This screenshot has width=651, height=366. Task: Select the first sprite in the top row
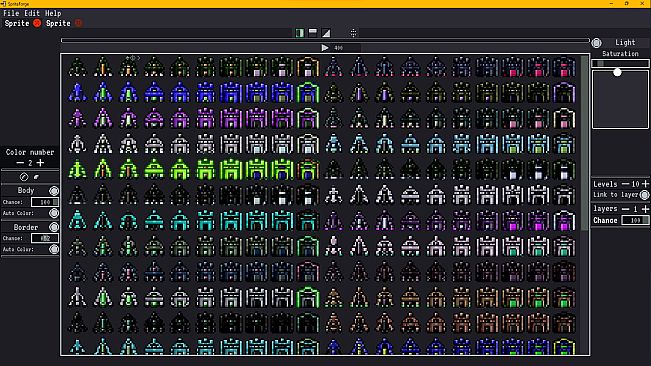tap(77, 67)
